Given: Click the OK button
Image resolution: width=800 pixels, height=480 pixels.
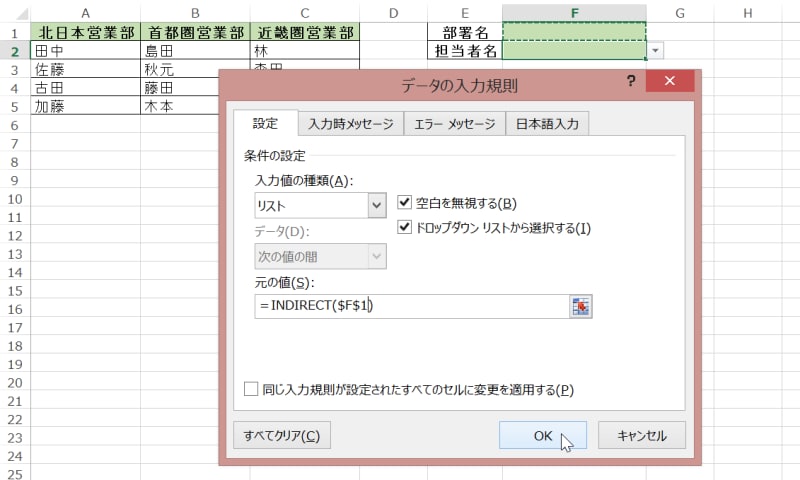Looking at the screenshot, I should [543, 435].
